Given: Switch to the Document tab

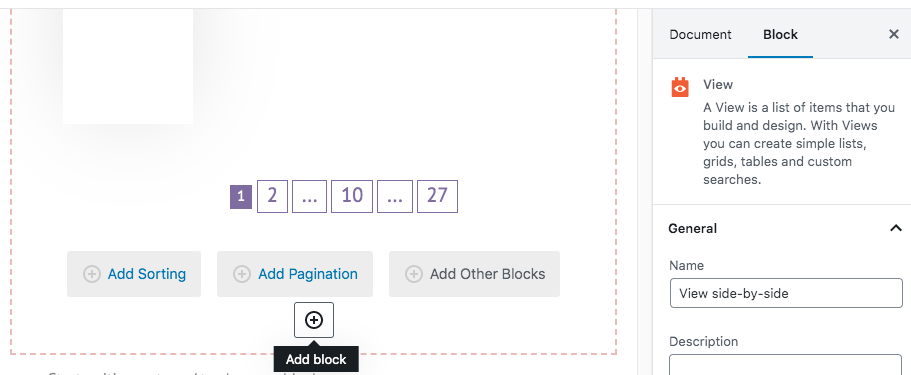Looking at the screenshot, I should coord(700,34).
